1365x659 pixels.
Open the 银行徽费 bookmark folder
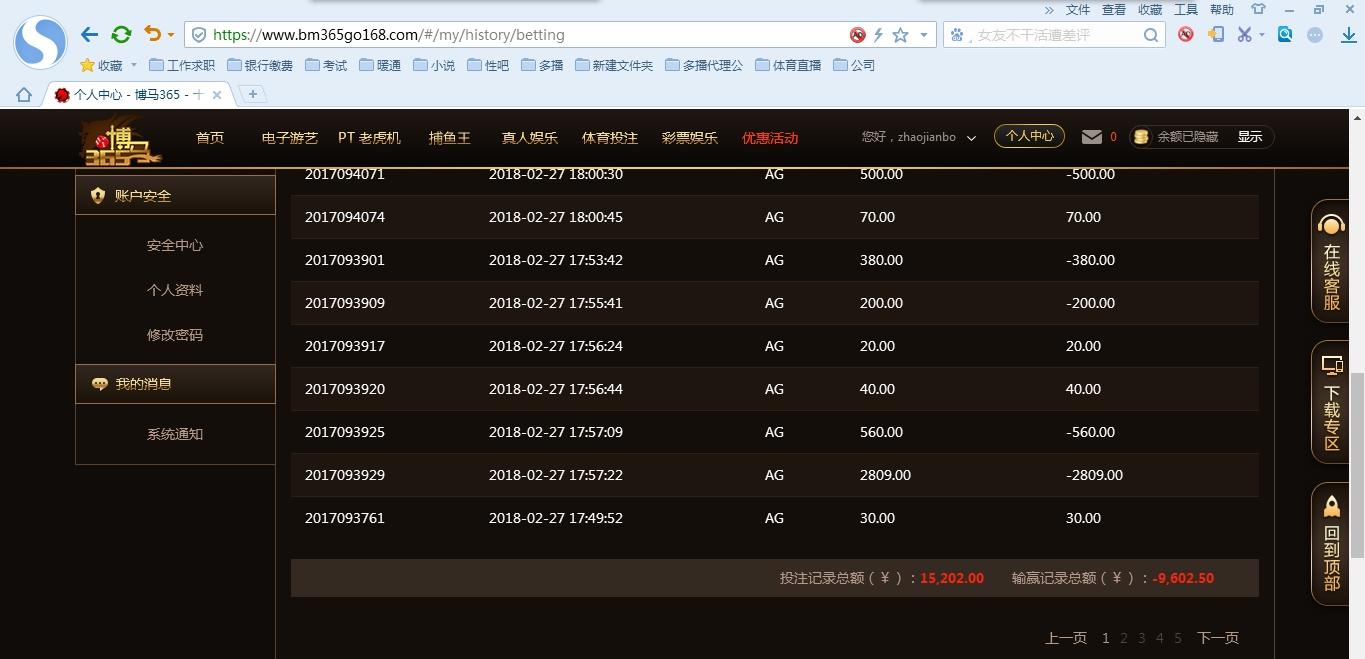click(260, 65)
